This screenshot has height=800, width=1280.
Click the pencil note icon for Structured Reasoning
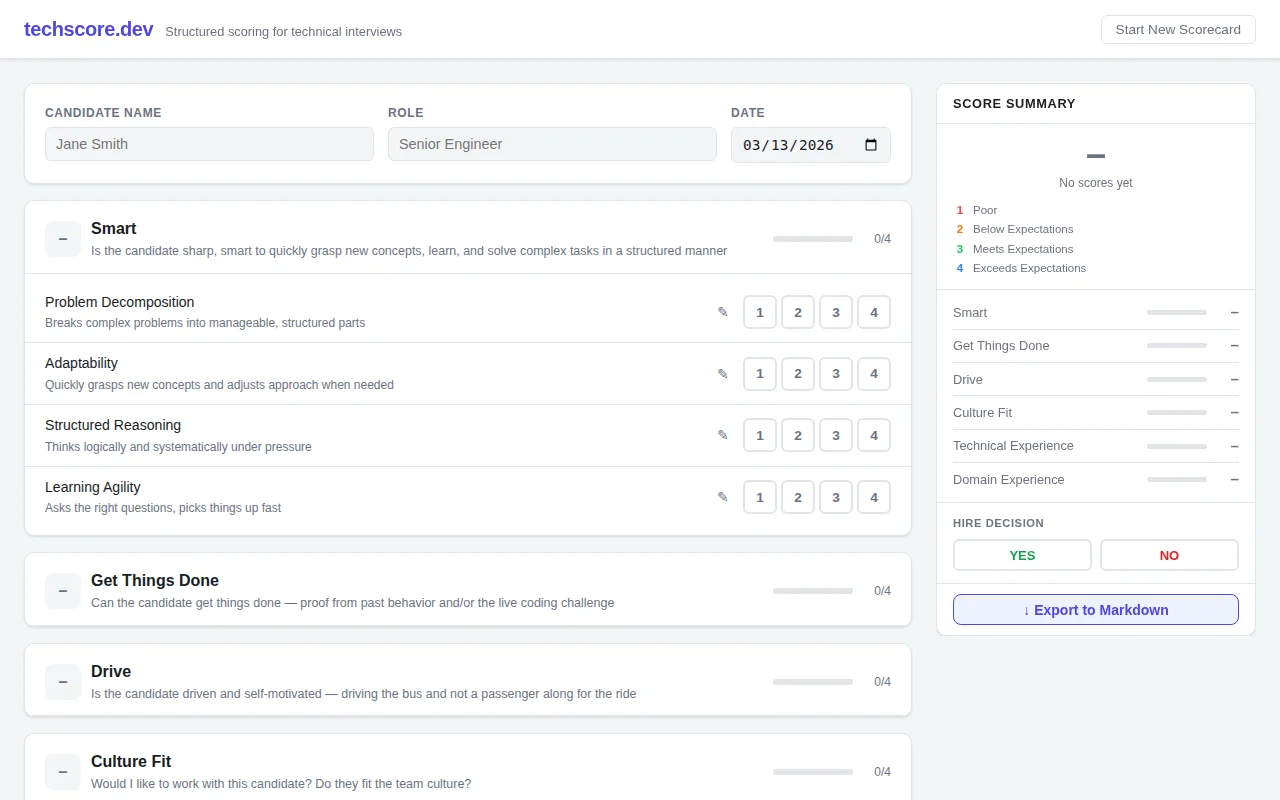pyautogui.click(x=723, y=435)
